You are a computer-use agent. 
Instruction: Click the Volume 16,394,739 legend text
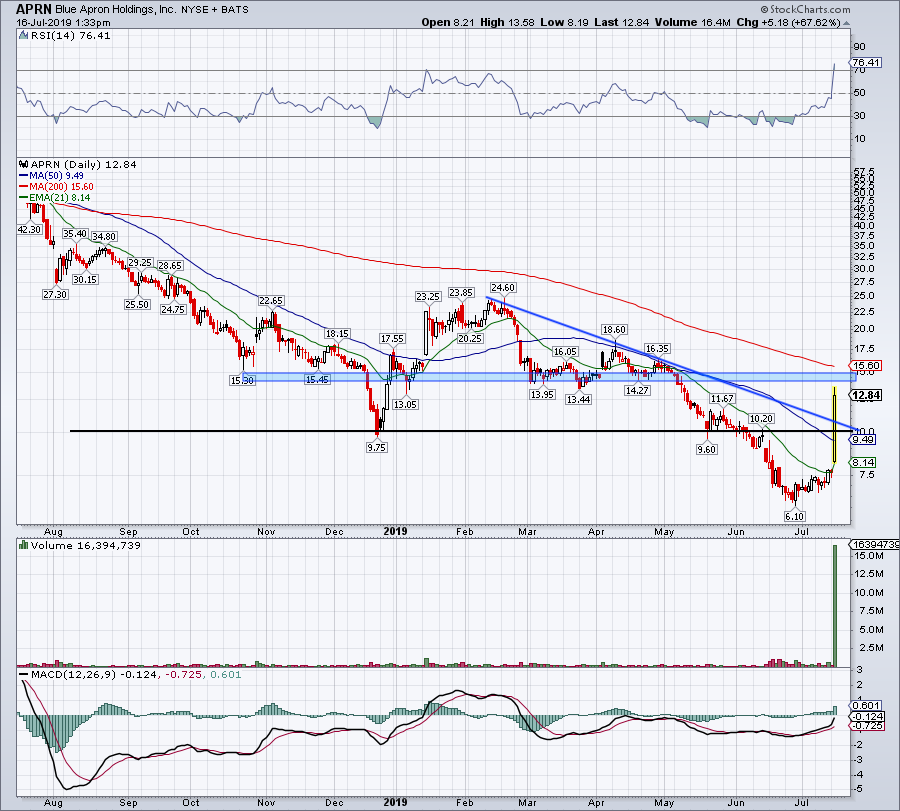coord(86,545)
